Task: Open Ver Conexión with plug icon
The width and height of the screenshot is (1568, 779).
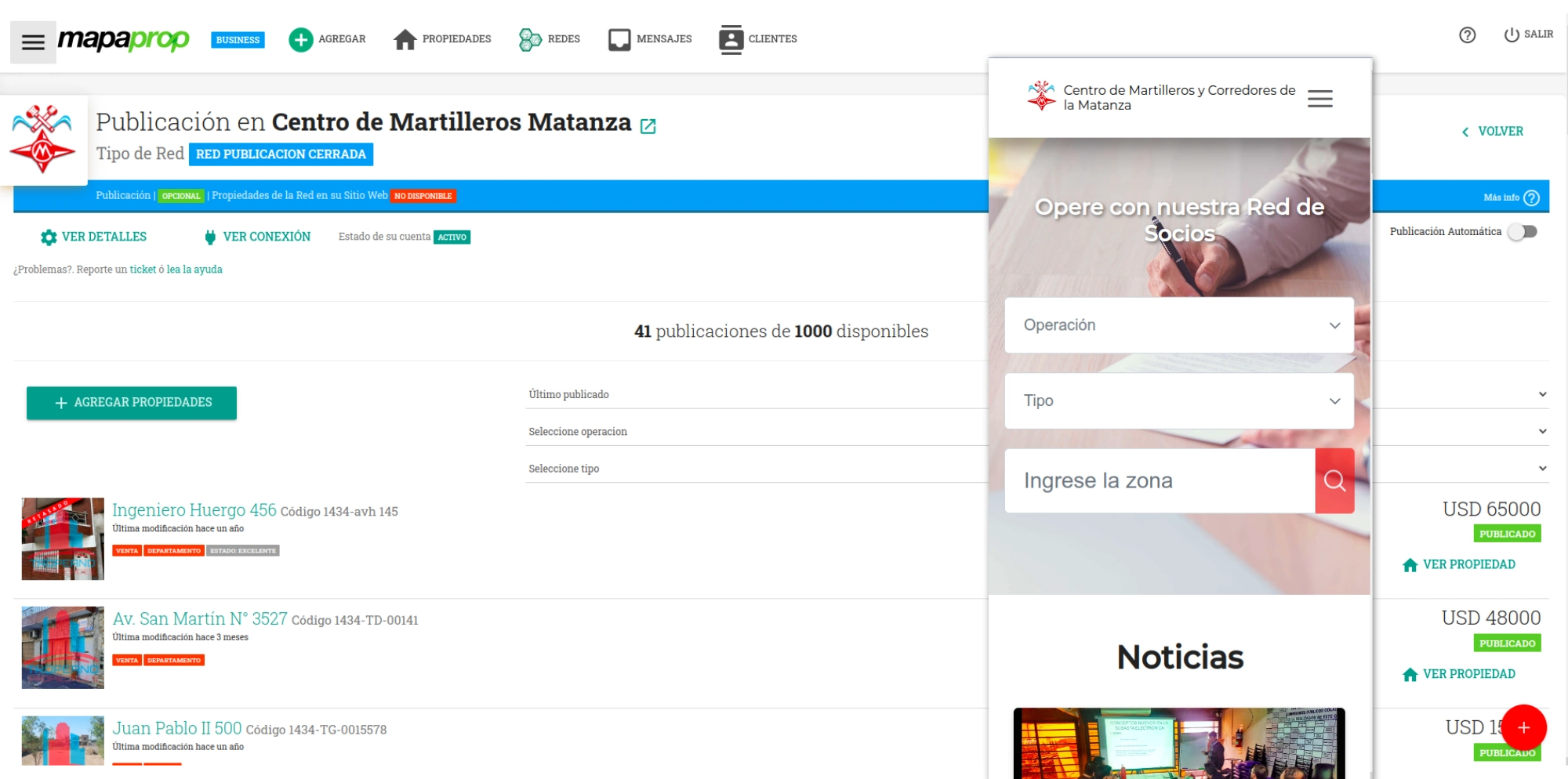Action: point(257,237)
